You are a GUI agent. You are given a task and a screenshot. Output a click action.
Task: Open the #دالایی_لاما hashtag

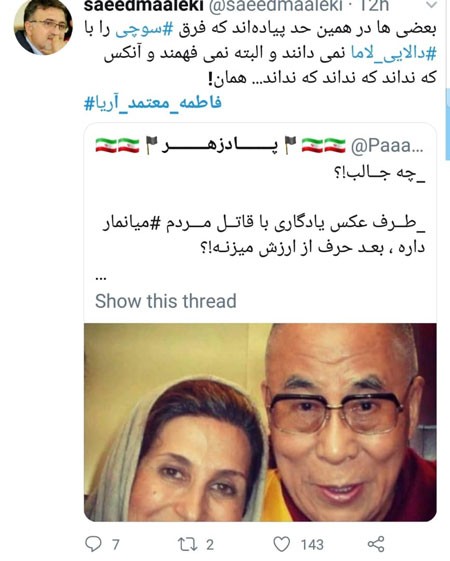click(393, 53)
